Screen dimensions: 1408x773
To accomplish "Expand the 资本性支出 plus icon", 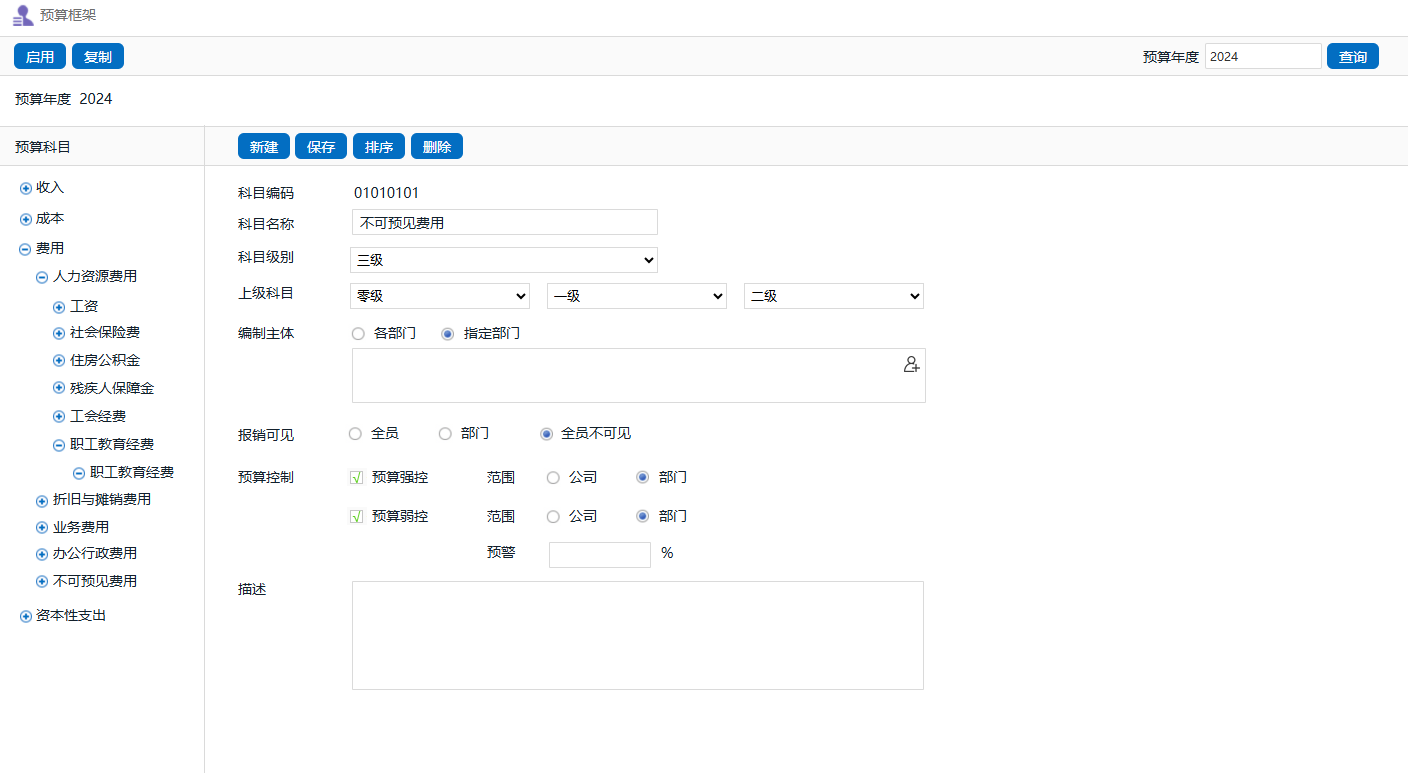I will tap(26, 617).
